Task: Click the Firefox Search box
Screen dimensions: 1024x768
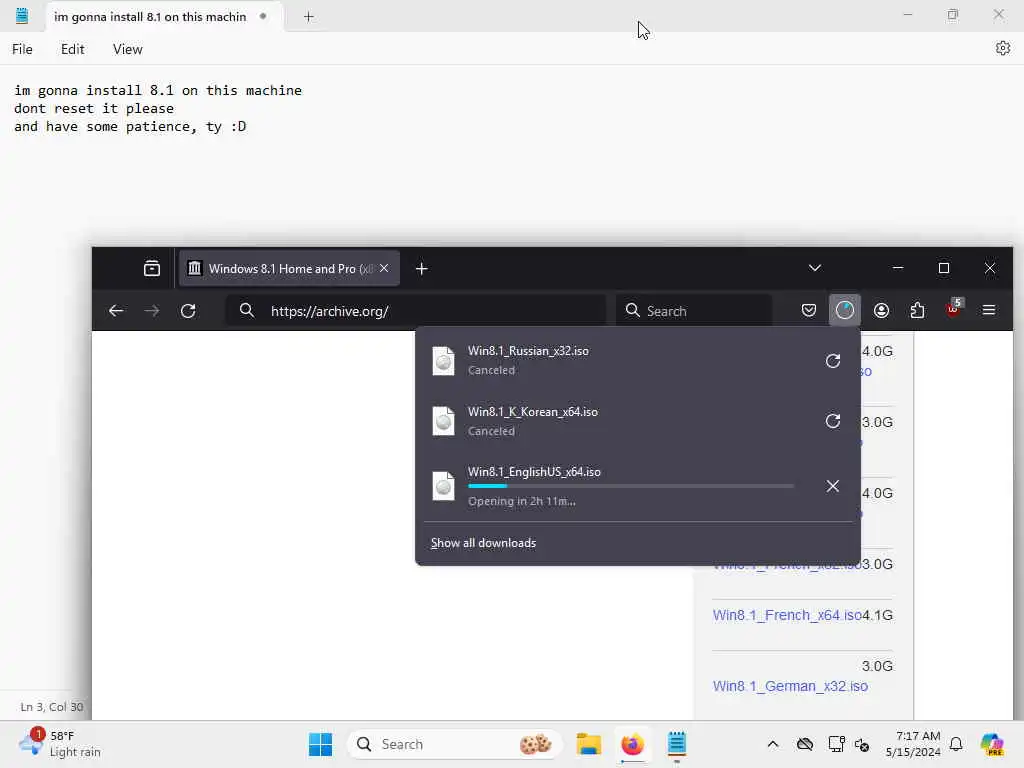Action: (694, 311)
